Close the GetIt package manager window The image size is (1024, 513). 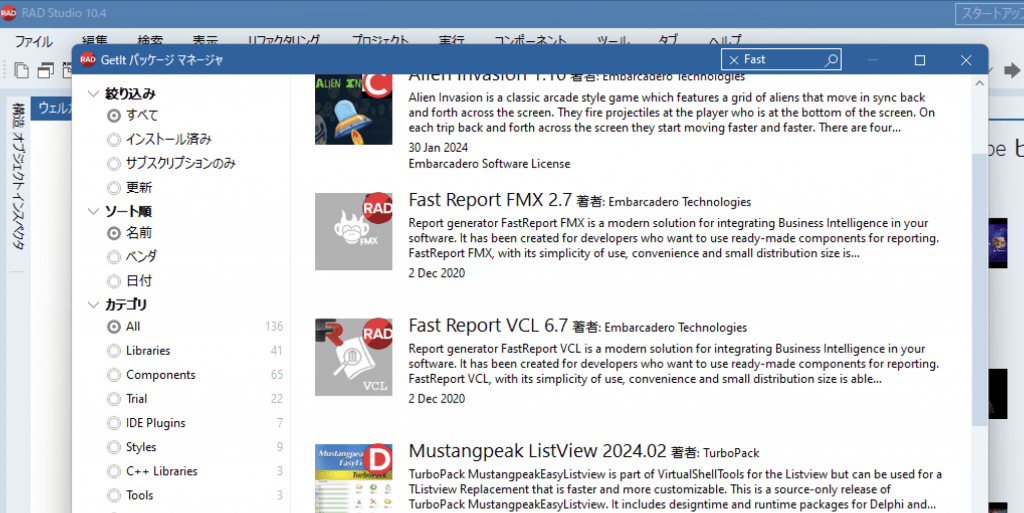pyautogui.click(x=966, y=60)
